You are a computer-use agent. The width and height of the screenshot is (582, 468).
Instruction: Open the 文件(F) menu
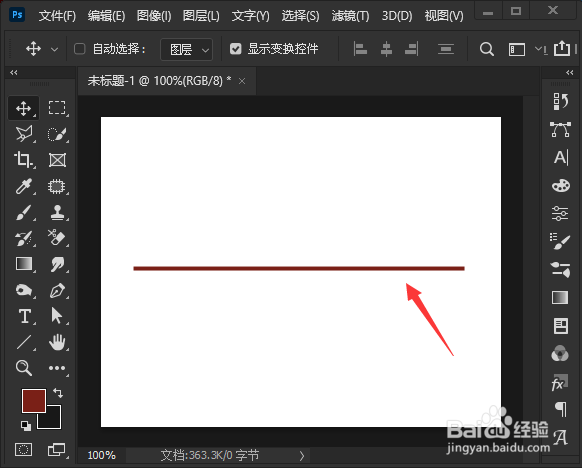[x=57, y=16]
